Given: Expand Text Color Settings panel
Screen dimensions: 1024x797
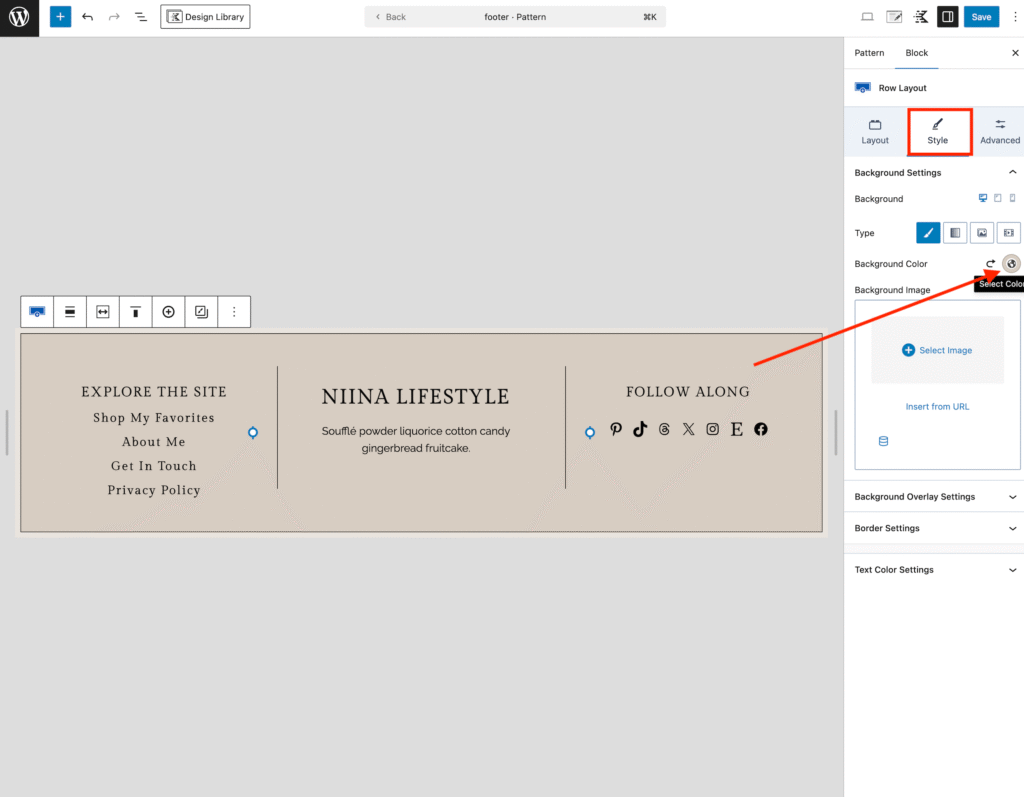Looking at the screenshot, I should pyautogui.click(x=933, y=570).
